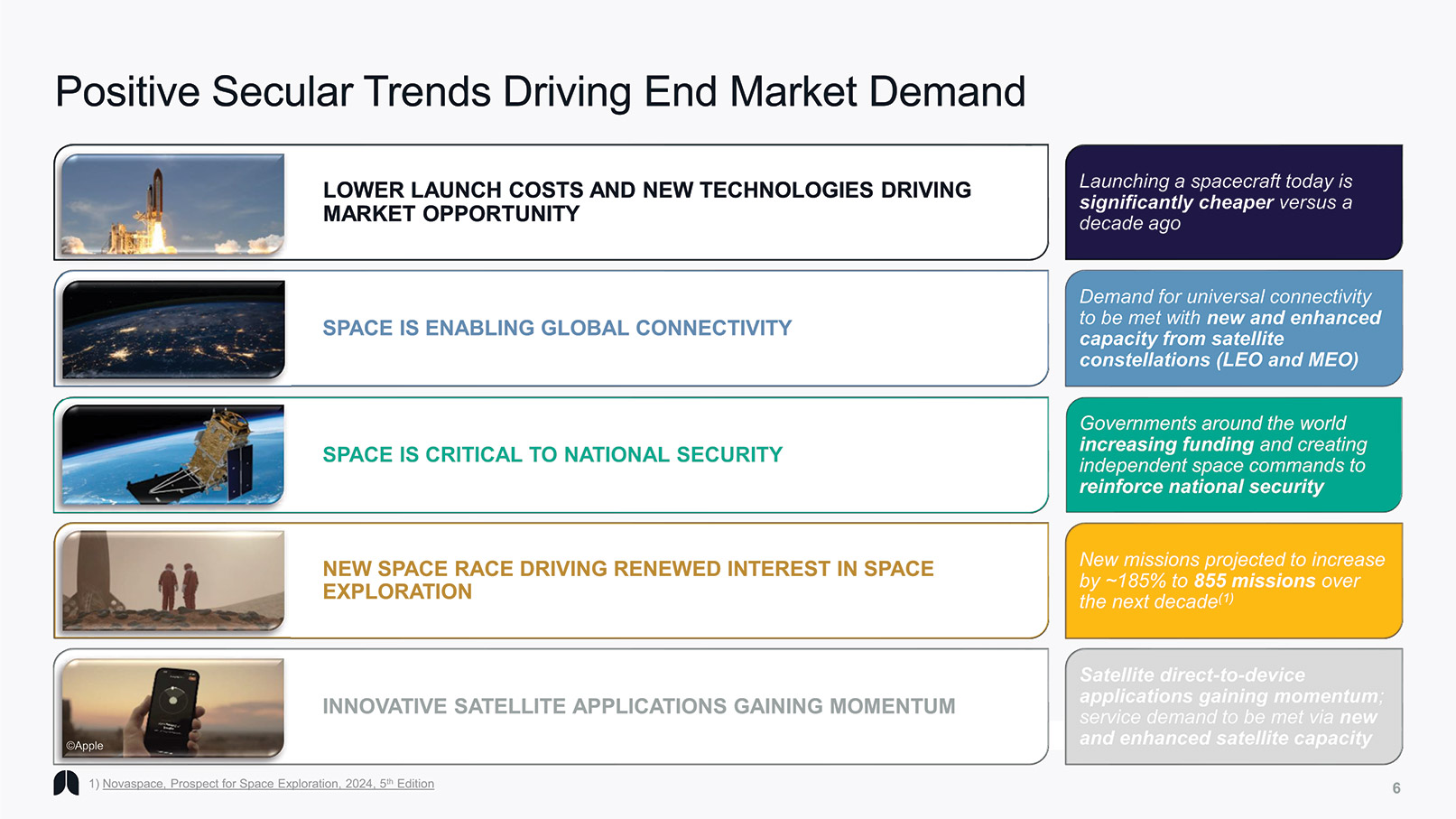Viewport: 1456px width, 819px height.
Task: Click the green 'increasing funding' callout box
Action: click(x=1233, y=454)
